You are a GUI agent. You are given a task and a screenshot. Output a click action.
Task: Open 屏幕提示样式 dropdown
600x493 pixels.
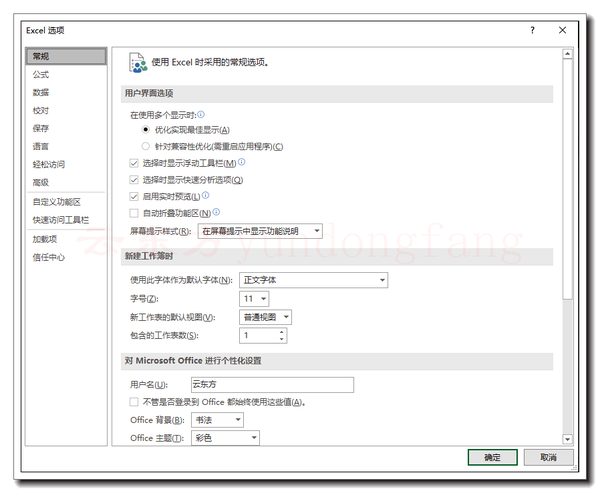260,231
